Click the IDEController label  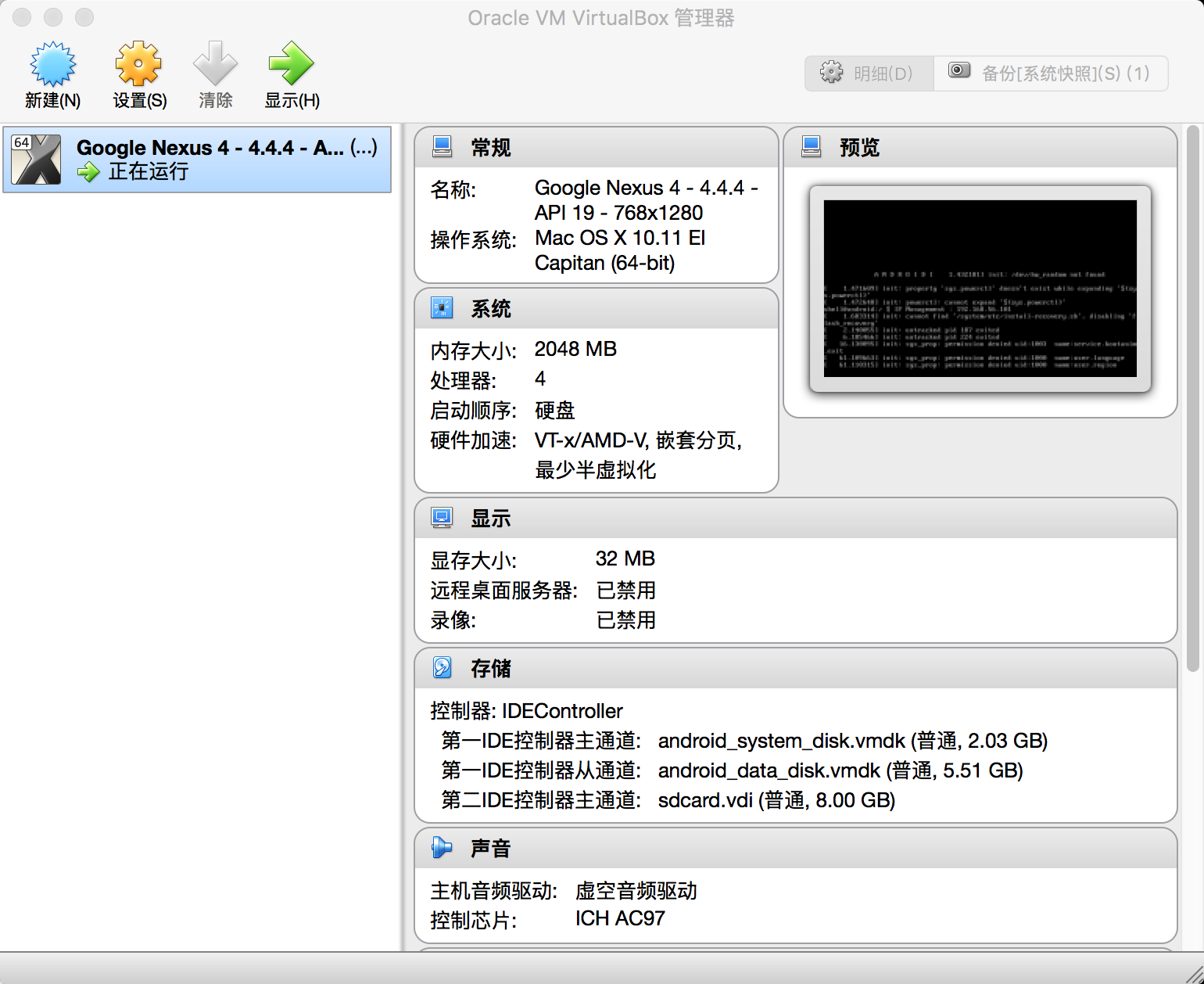click(562, 711)
